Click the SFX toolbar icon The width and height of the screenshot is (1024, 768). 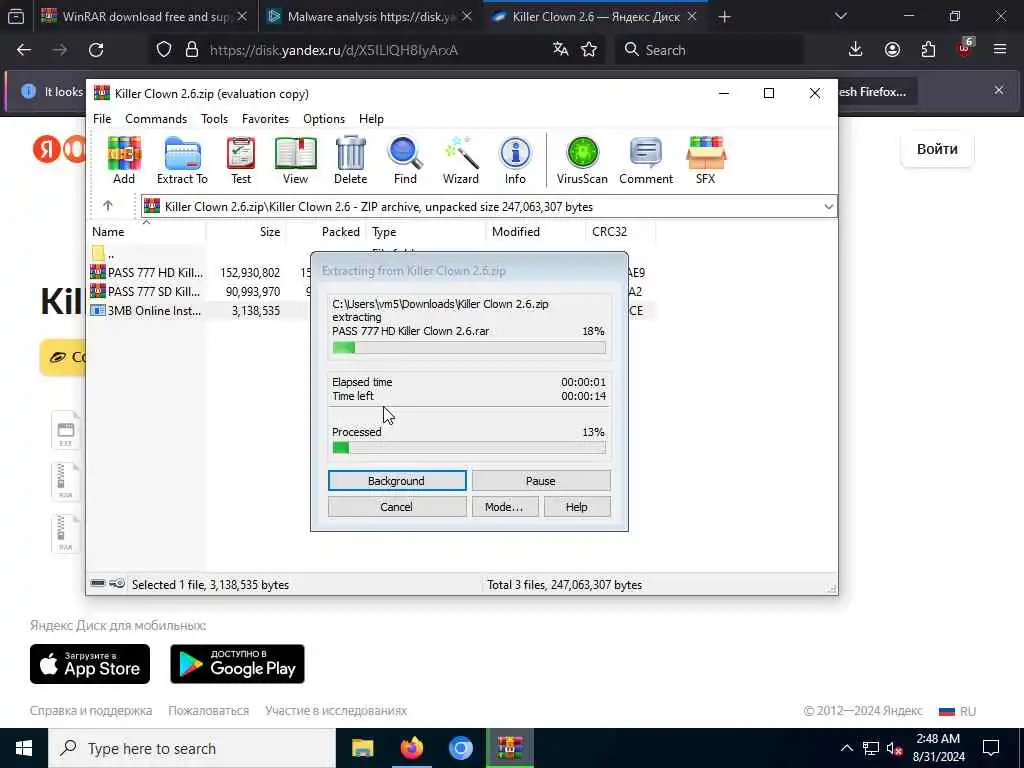coord(705,160)
